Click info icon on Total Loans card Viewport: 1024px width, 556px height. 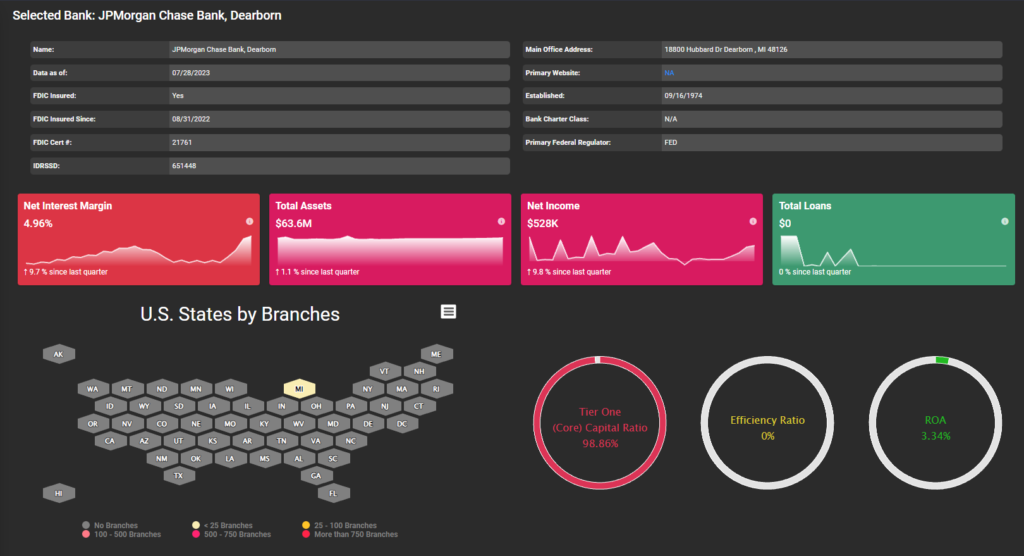pos(1005,221)
